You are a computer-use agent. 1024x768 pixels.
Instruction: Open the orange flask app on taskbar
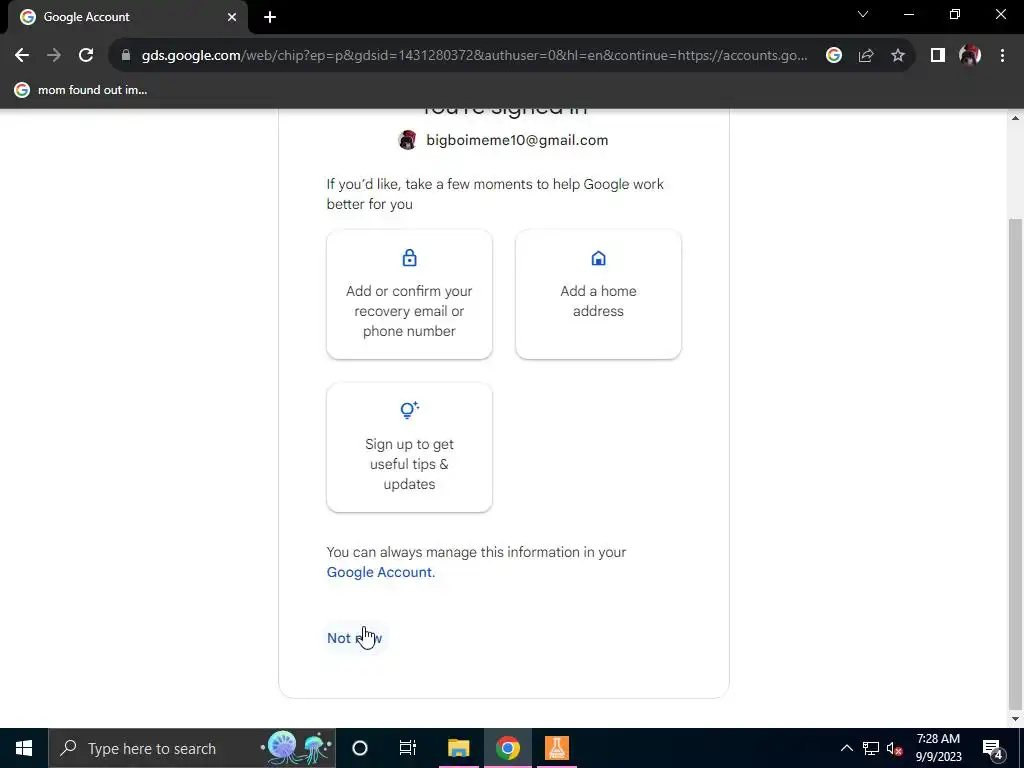click(x=556, y=748)
